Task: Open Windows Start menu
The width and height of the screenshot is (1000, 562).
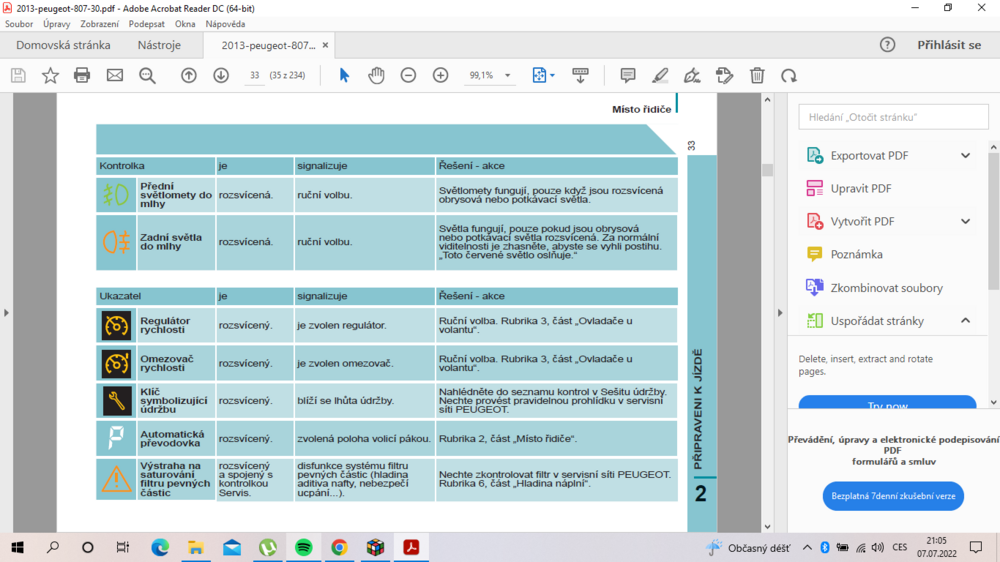Action: point(18,547)
